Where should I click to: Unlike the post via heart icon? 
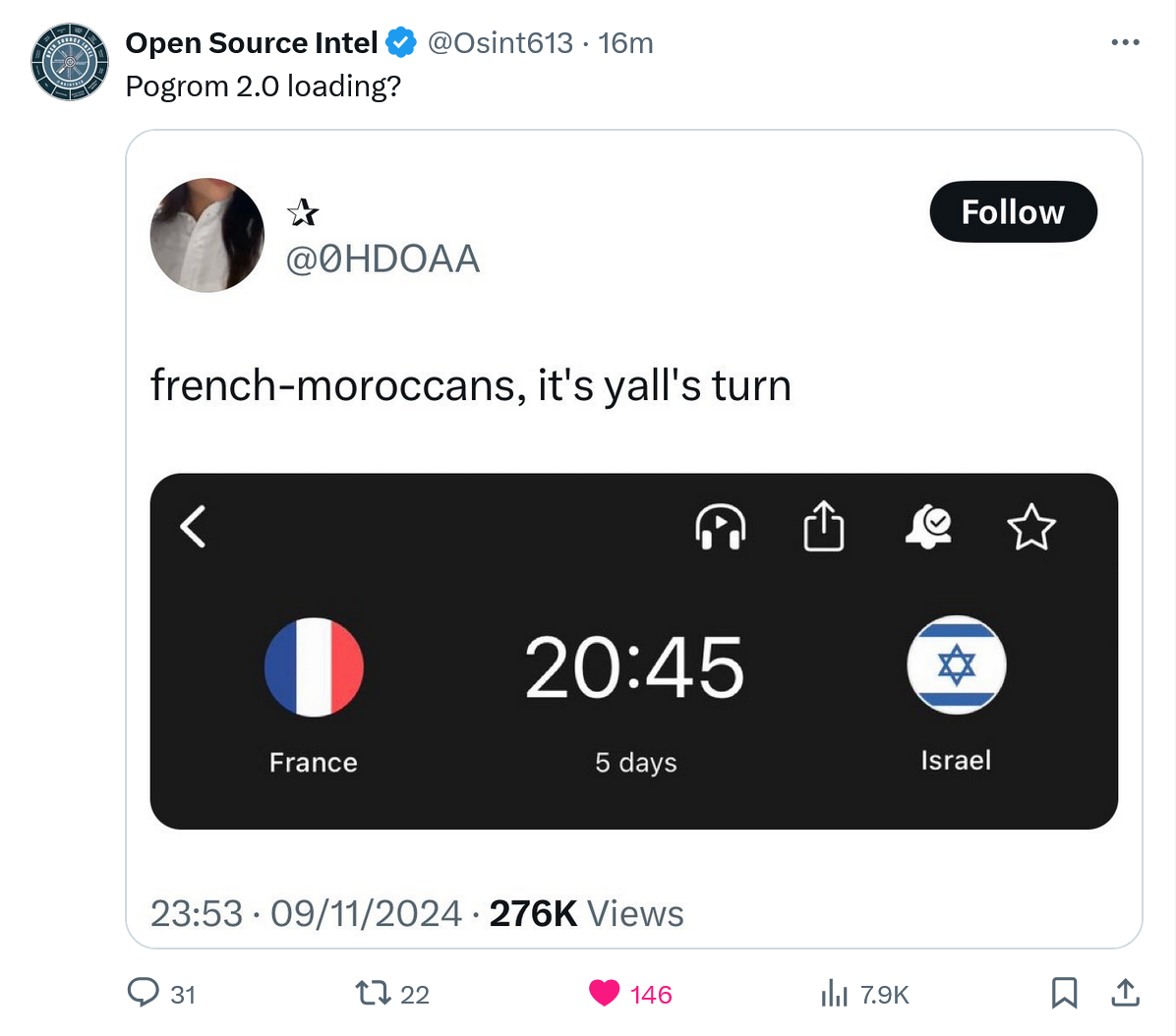pyautogui.click(x=605, y=993)
